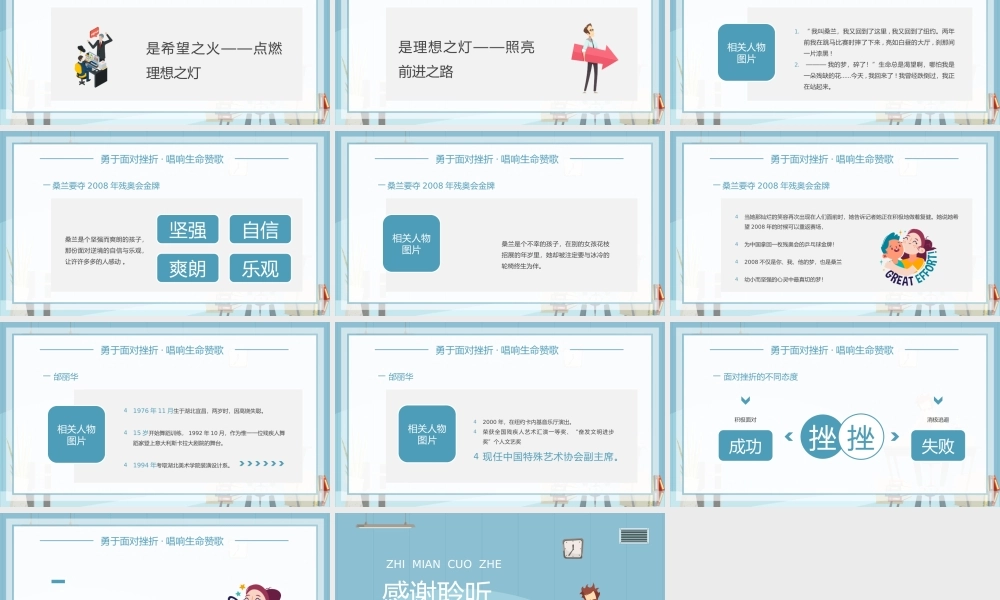Click the "感谢聆听" title text
Image resolution: width=1000 pixels, height=600 pixels.
tap(437, 590)
